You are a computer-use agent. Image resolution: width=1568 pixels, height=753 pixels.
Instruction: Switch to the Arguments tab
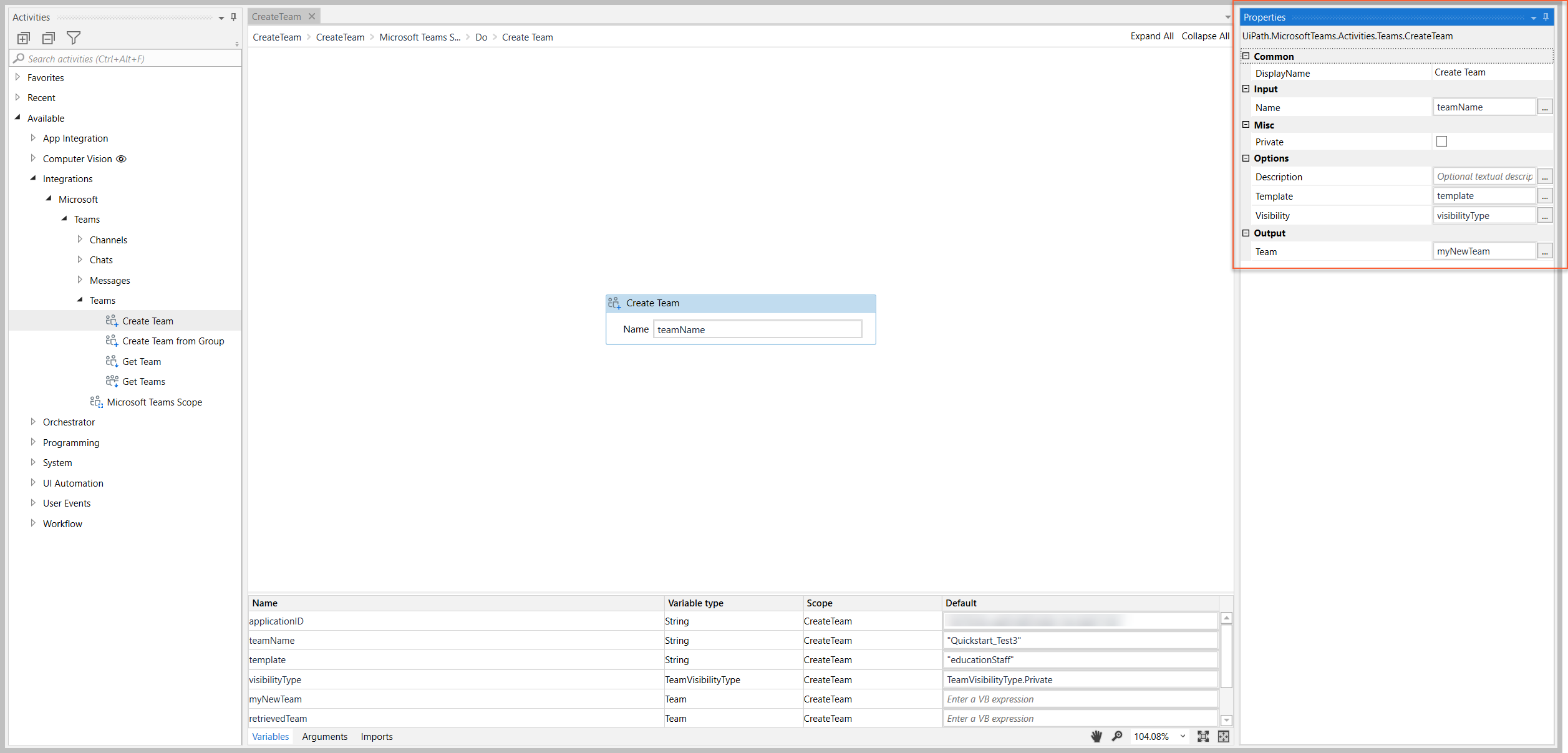[324, 736]
